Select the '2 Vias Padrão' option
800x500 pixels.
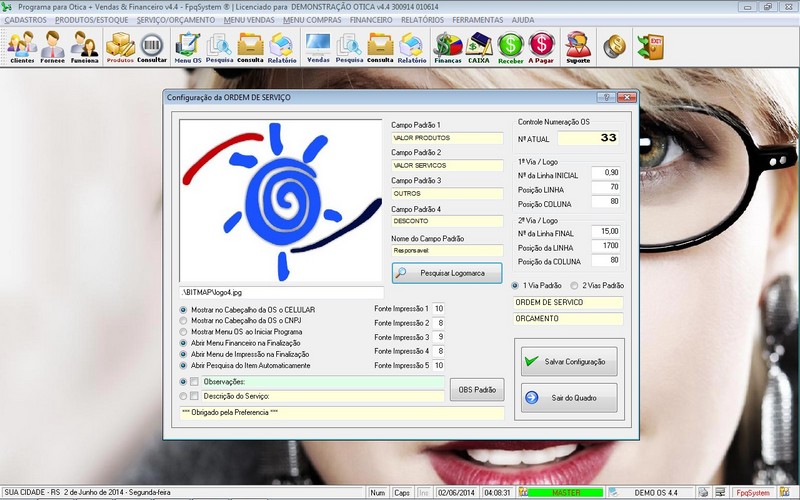pos(573,286)
